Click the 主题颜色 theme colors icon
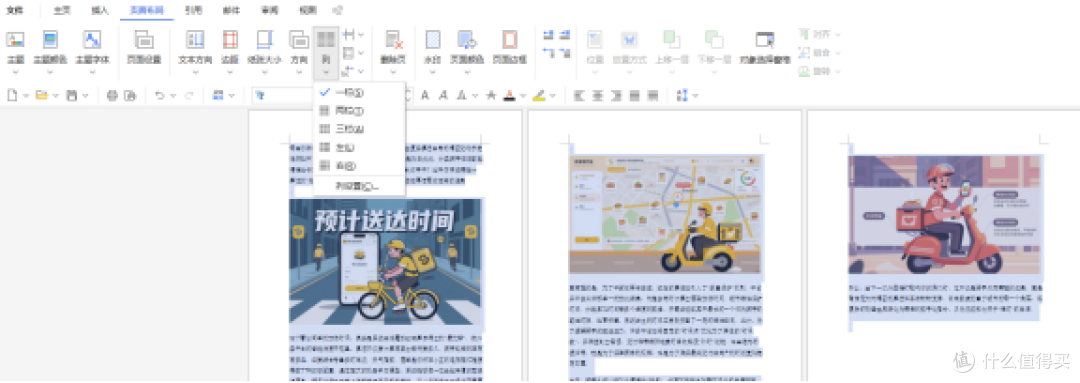This screenshot has height=383, width=1080. 50,39
